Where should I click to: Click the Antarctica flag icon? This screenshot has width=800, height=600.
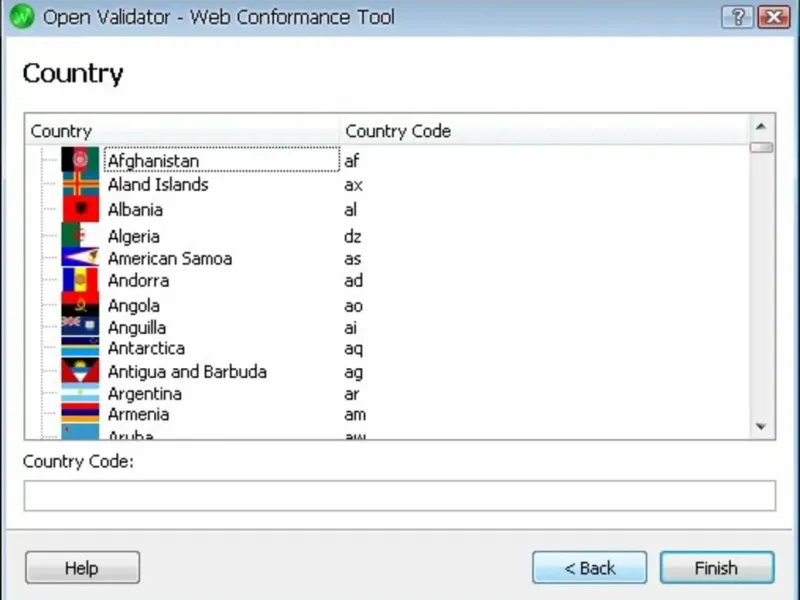click(x=80, y=347)
